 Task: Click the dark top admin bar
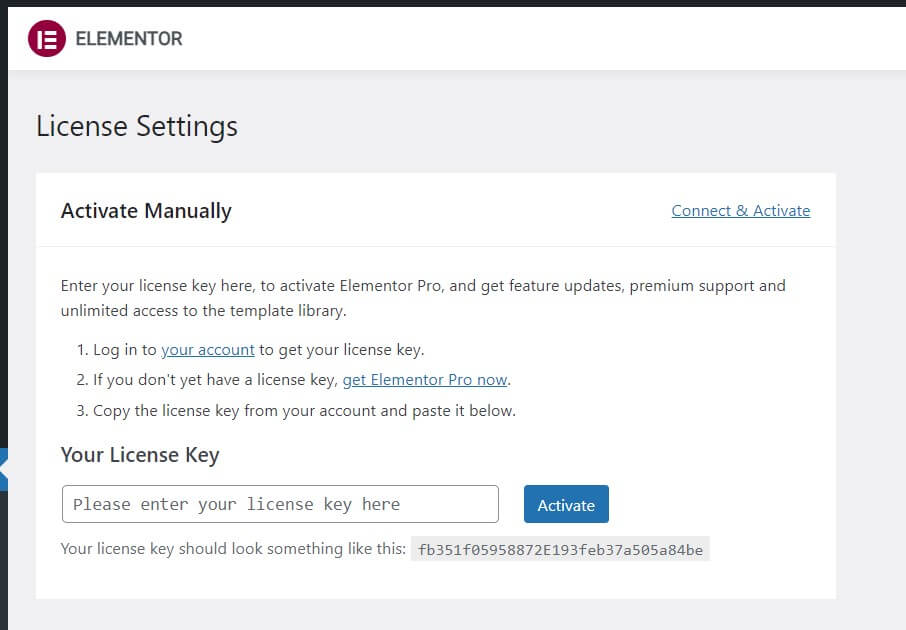coord(453,3)
